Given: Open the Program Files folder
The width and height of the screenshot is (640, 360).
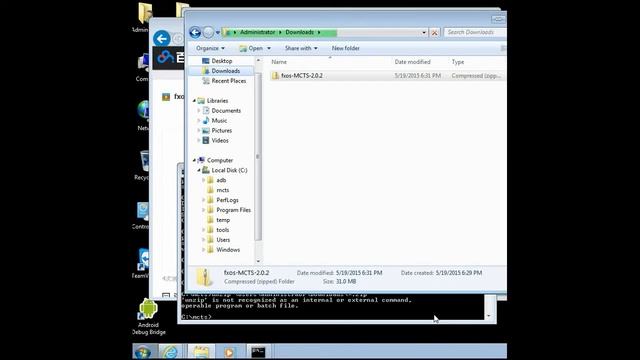Looking at the screenshot, I should point(233,210).
